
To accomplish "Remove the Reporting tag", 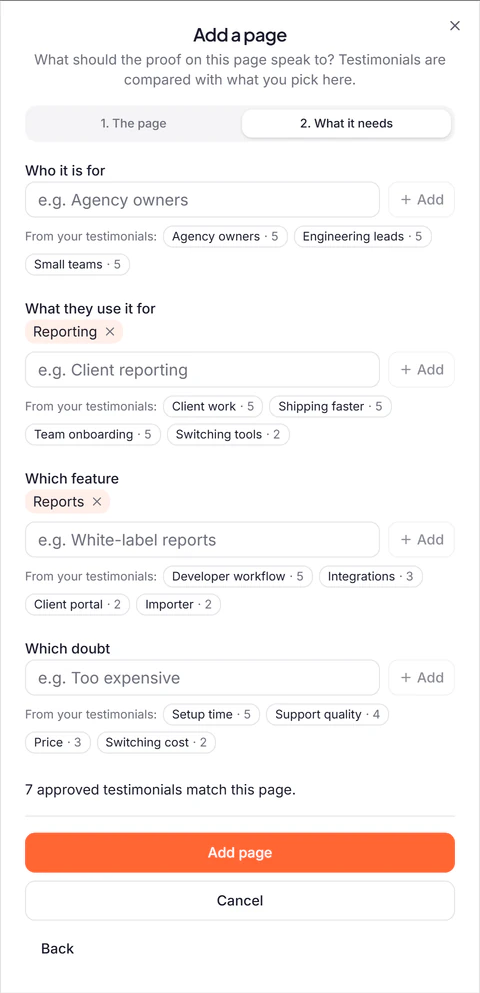I will (110, 332).
